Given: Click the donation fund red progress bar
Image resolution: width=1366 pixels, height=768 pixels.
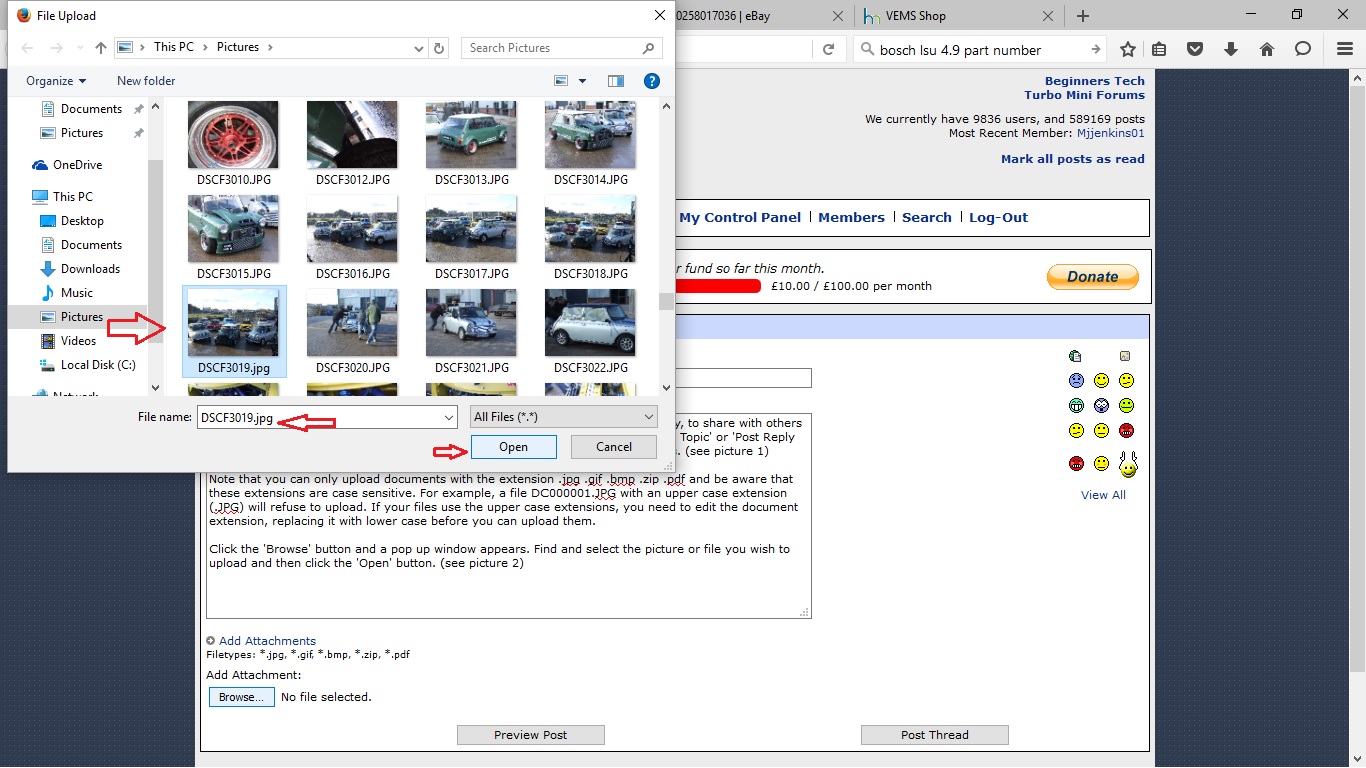Looking at the screenshot, I should coord(718,286).
